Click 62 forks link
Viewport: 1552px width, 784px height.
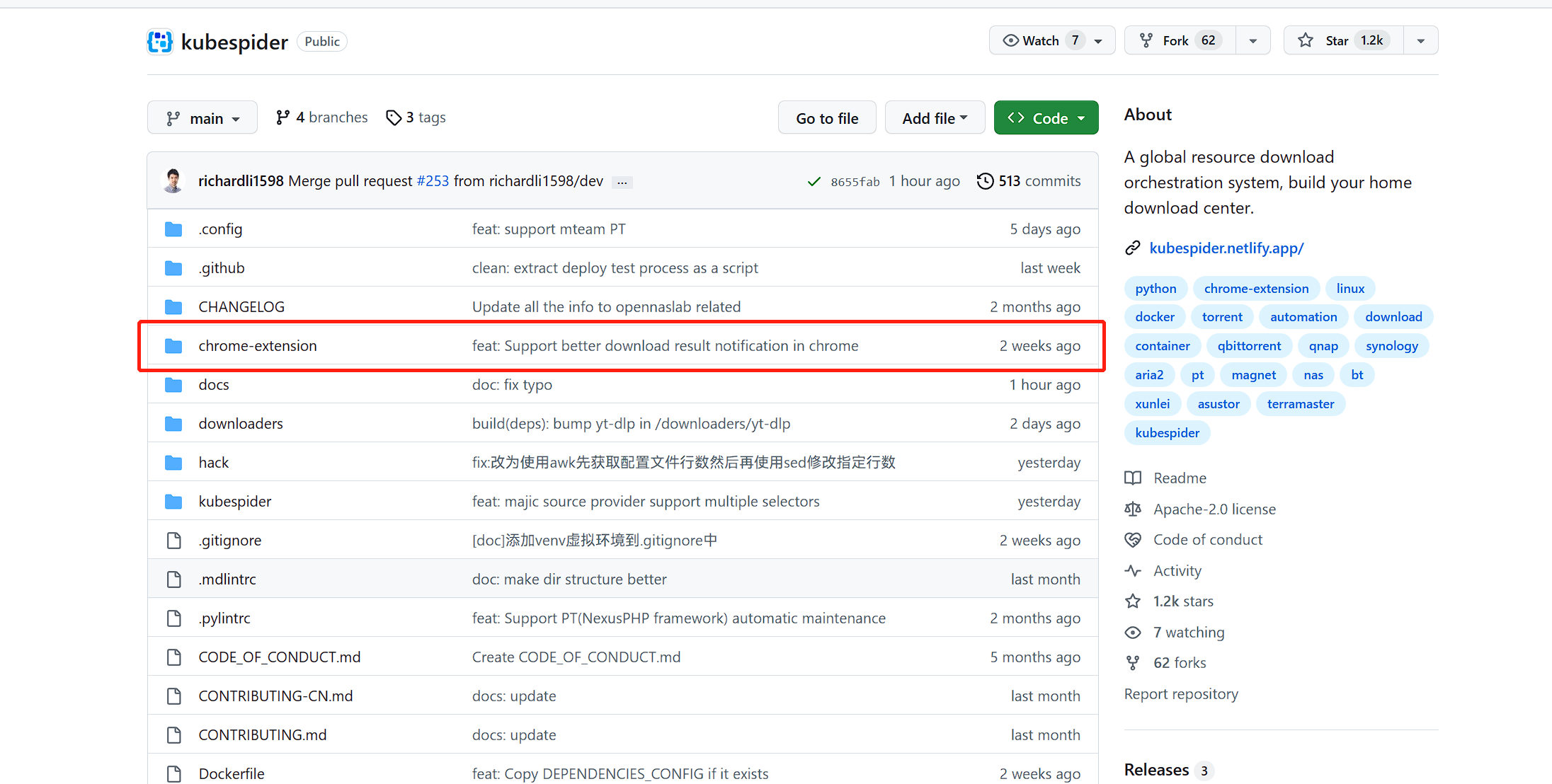(1180, 663)
